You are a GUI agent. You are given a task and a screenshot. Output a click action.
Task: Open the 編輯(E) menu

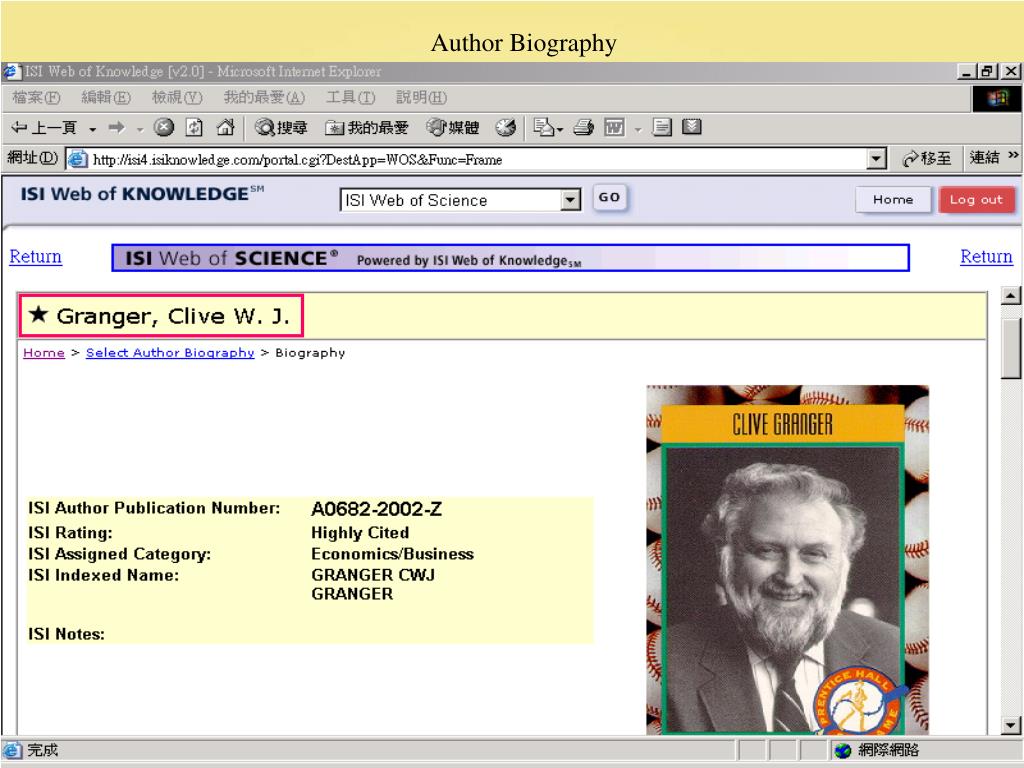106,97
